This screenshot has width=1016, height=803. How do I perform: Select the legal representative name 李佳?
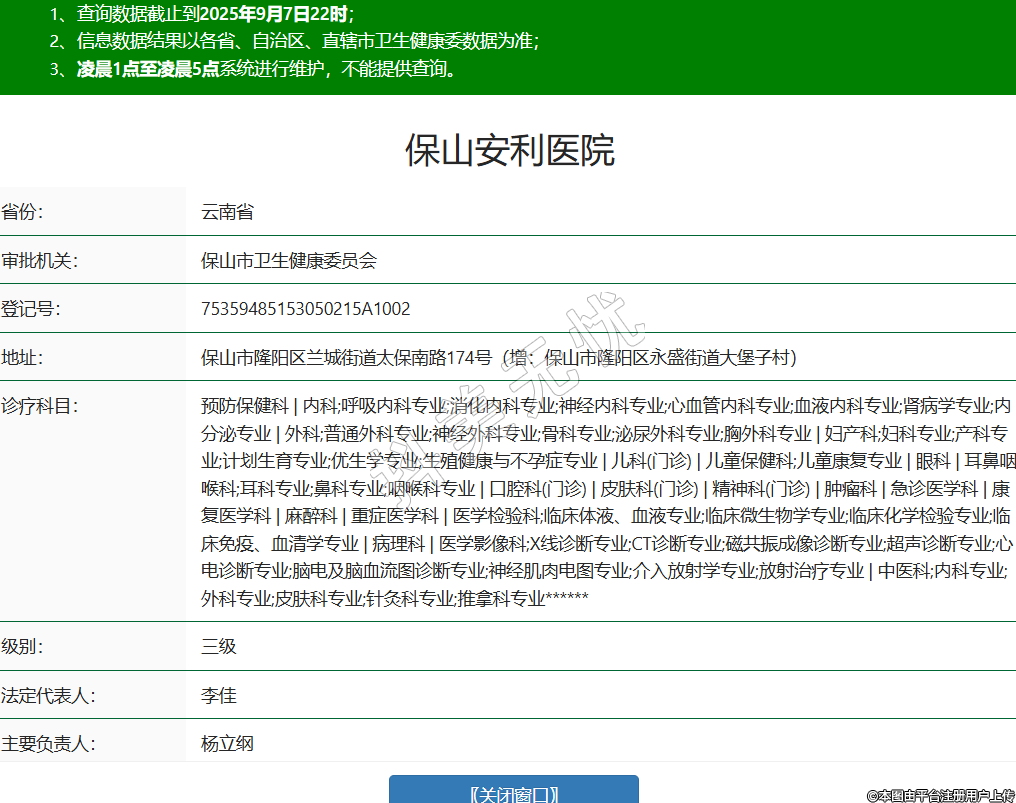(219, 695)
